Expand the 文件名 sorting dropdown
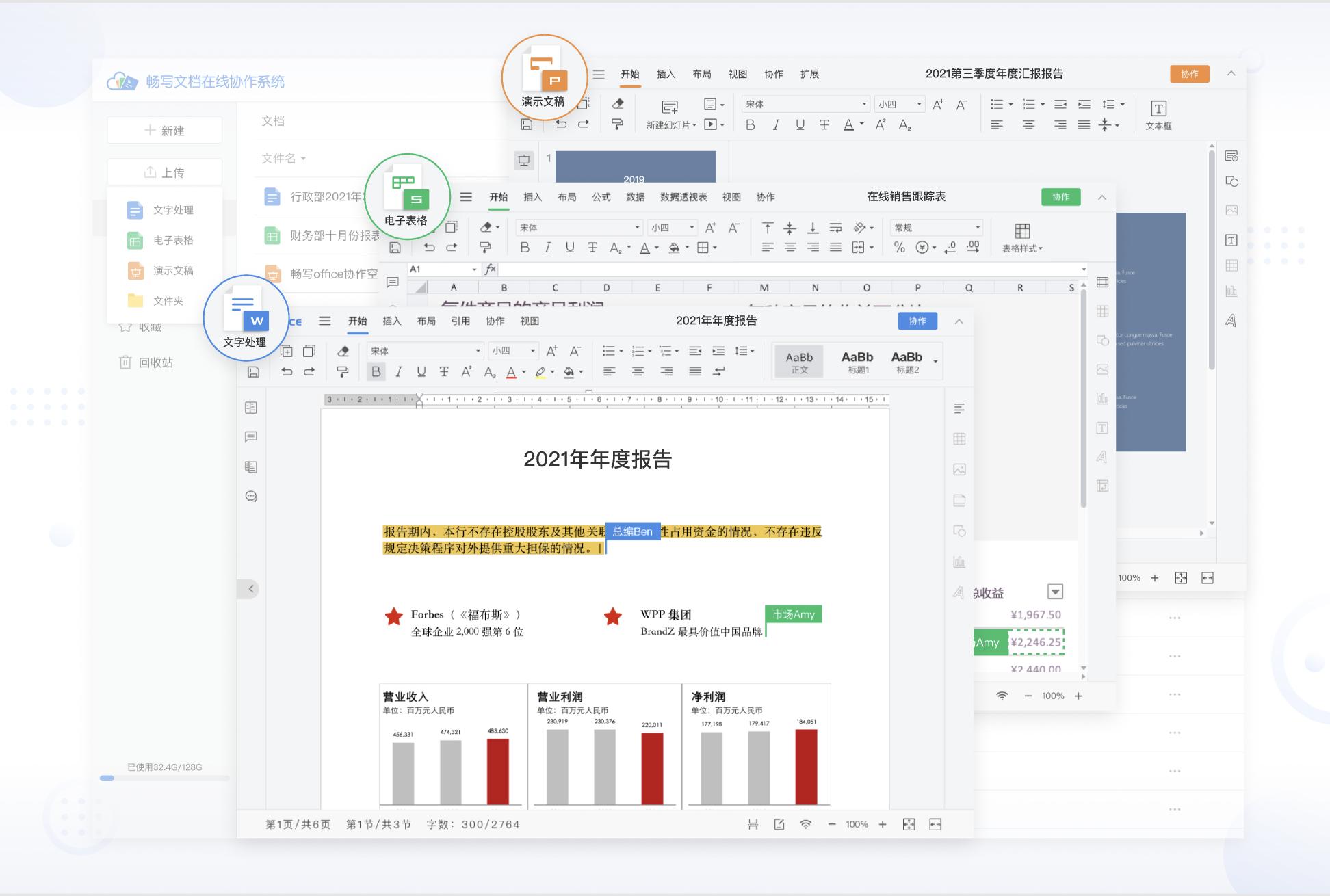Screen dimensions: 1330x896 (x=282, y=158)
